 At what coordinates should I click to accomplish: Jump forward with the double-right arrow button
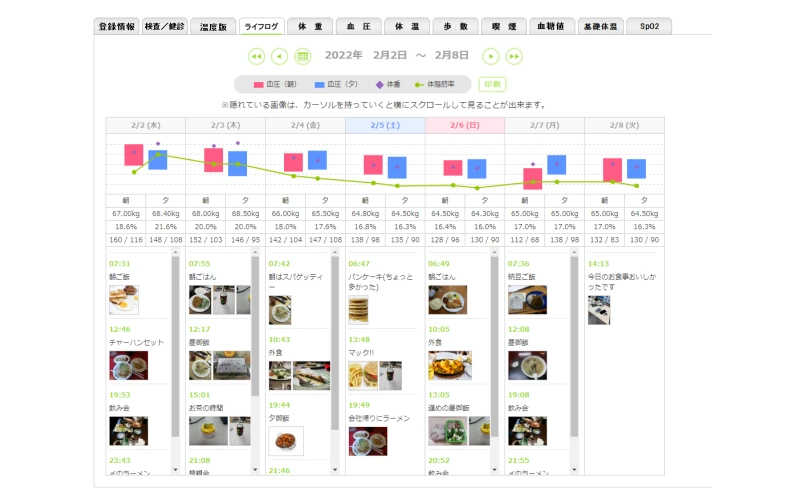click(x=515, y=57)
